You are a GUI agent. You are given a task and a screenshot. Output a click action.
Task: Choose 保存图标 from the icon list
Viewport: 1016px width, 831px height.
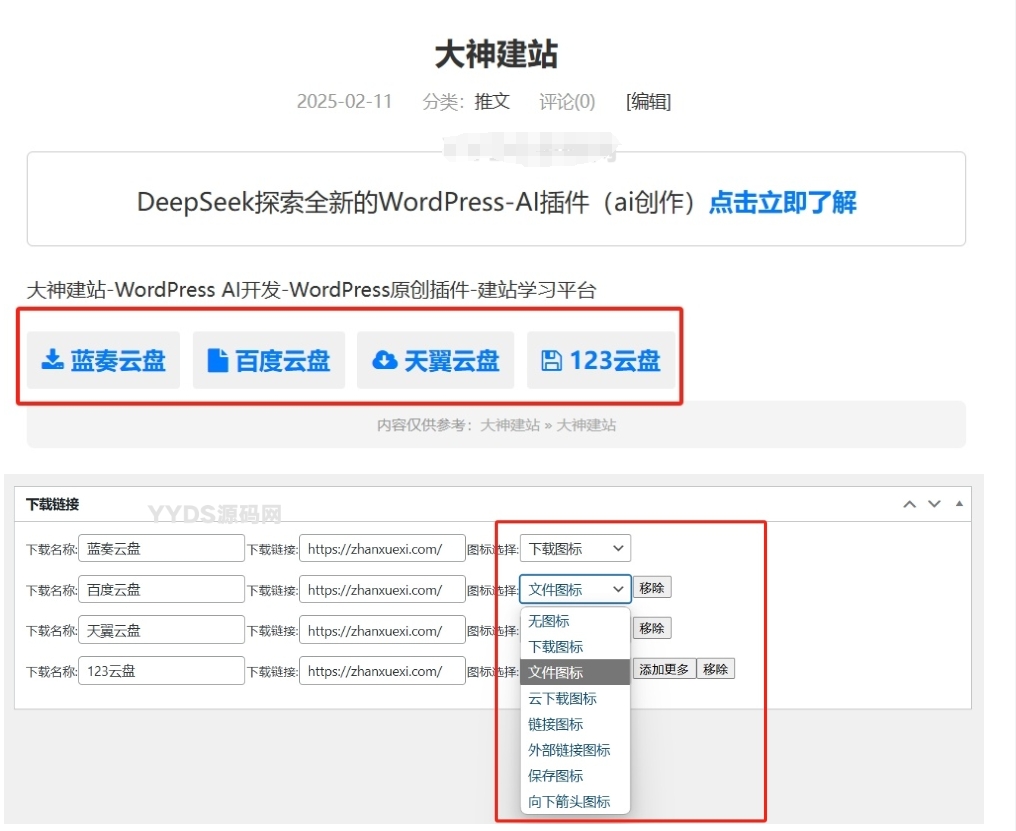pyautogui.click(x=575, y=775)
